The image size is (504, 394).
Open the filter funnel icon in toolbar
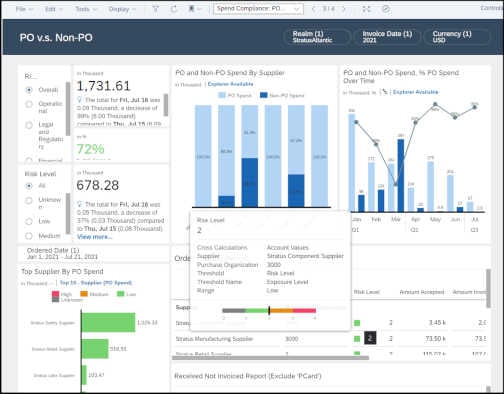[x=155, y=9]
